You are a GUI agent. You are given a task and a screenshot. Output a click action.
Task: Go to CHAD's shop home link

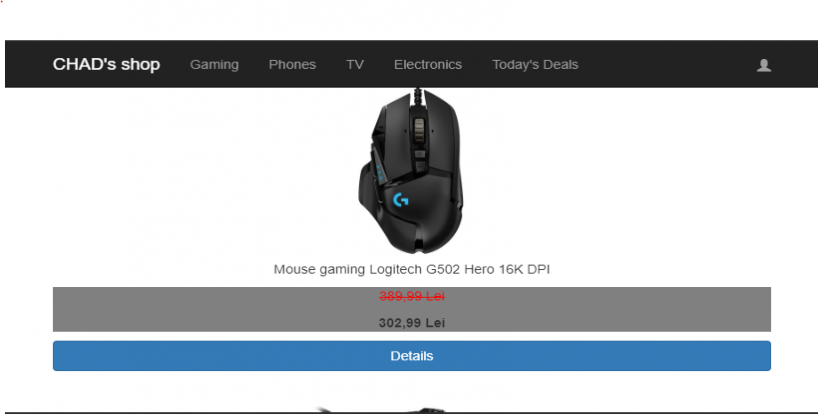click(x=106, y=65)
